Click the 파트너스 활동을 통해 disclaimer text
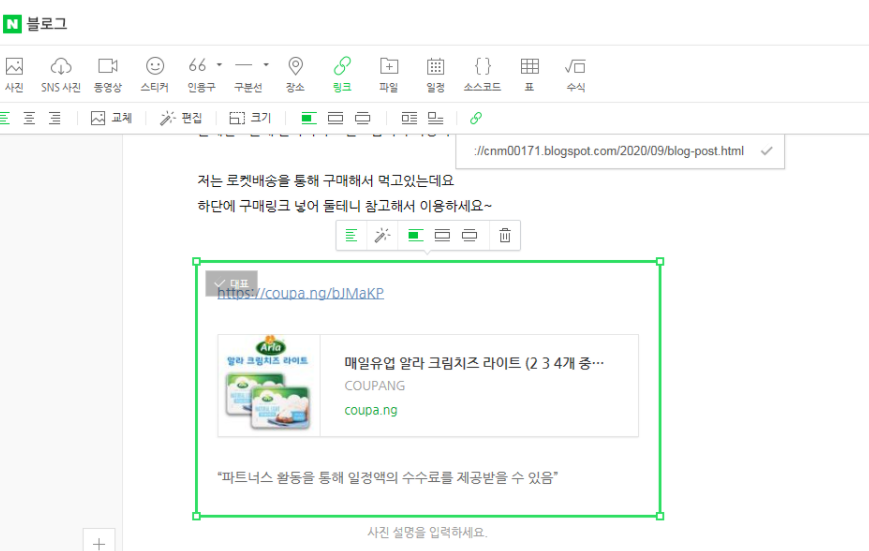 [387, 477]
